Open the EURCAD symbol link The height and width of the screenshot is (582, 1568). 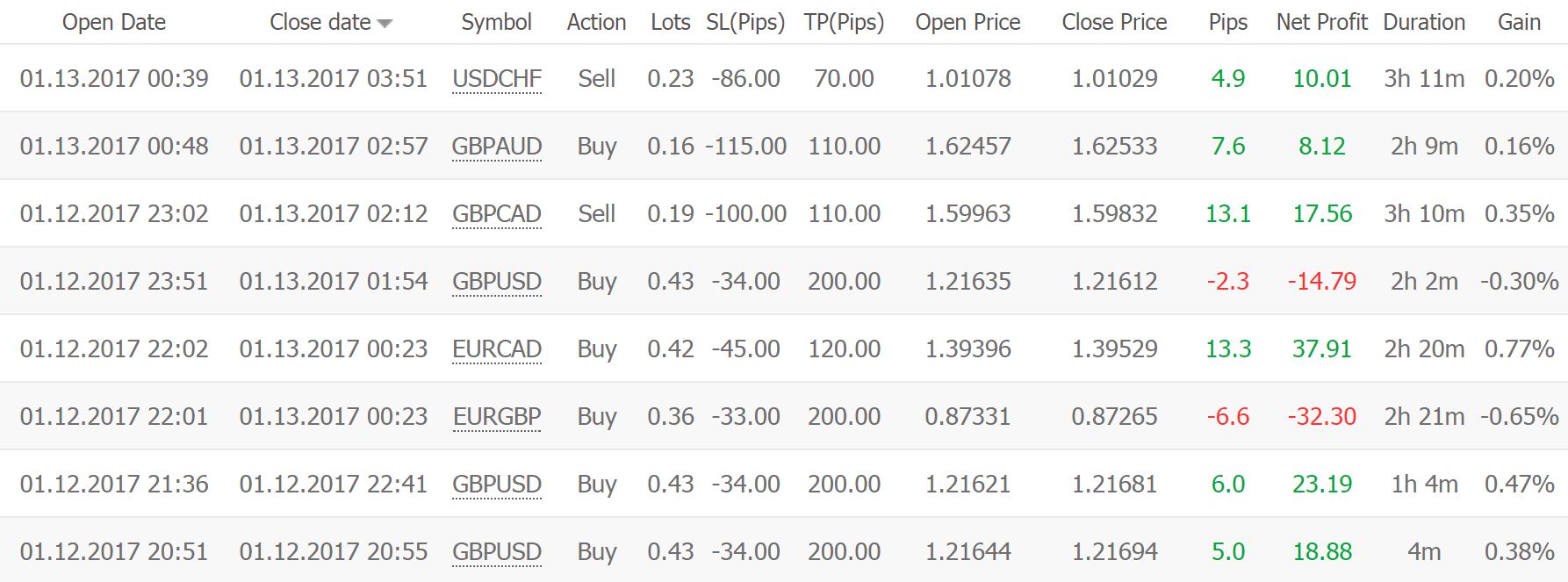tap(497, 349)
